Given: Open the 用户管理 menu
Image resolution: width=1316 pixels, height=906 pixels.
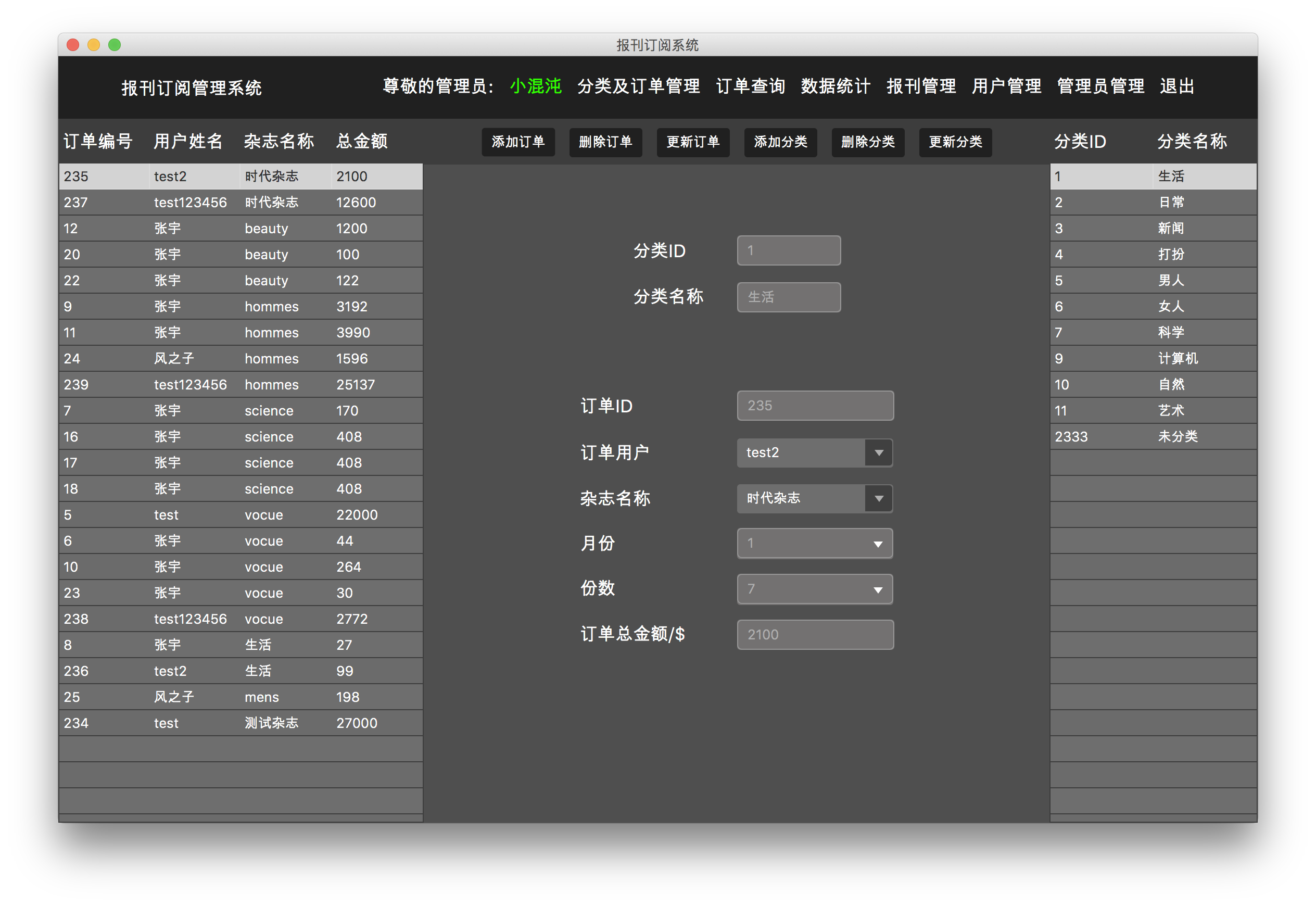Looking at the screenshot, I should tap(1006, 86).
